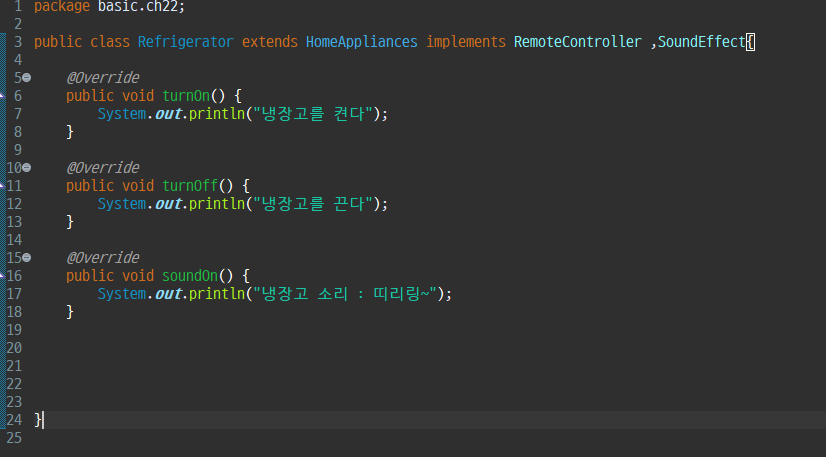The image size is (826, 457).
Task: Click the HomeAppliances superclass name
Action: pyautogui.click(x=361, y=42)
